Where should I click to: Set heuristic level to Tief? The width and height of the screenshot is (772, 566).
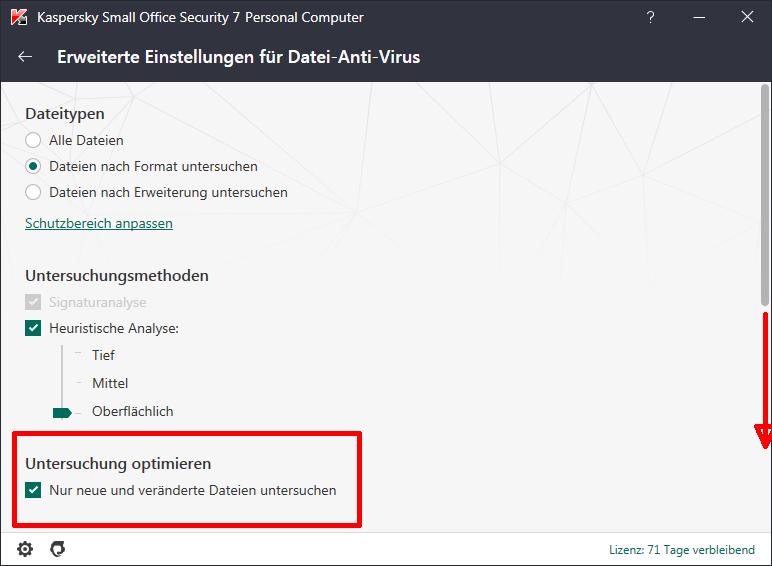click(103, 355)
